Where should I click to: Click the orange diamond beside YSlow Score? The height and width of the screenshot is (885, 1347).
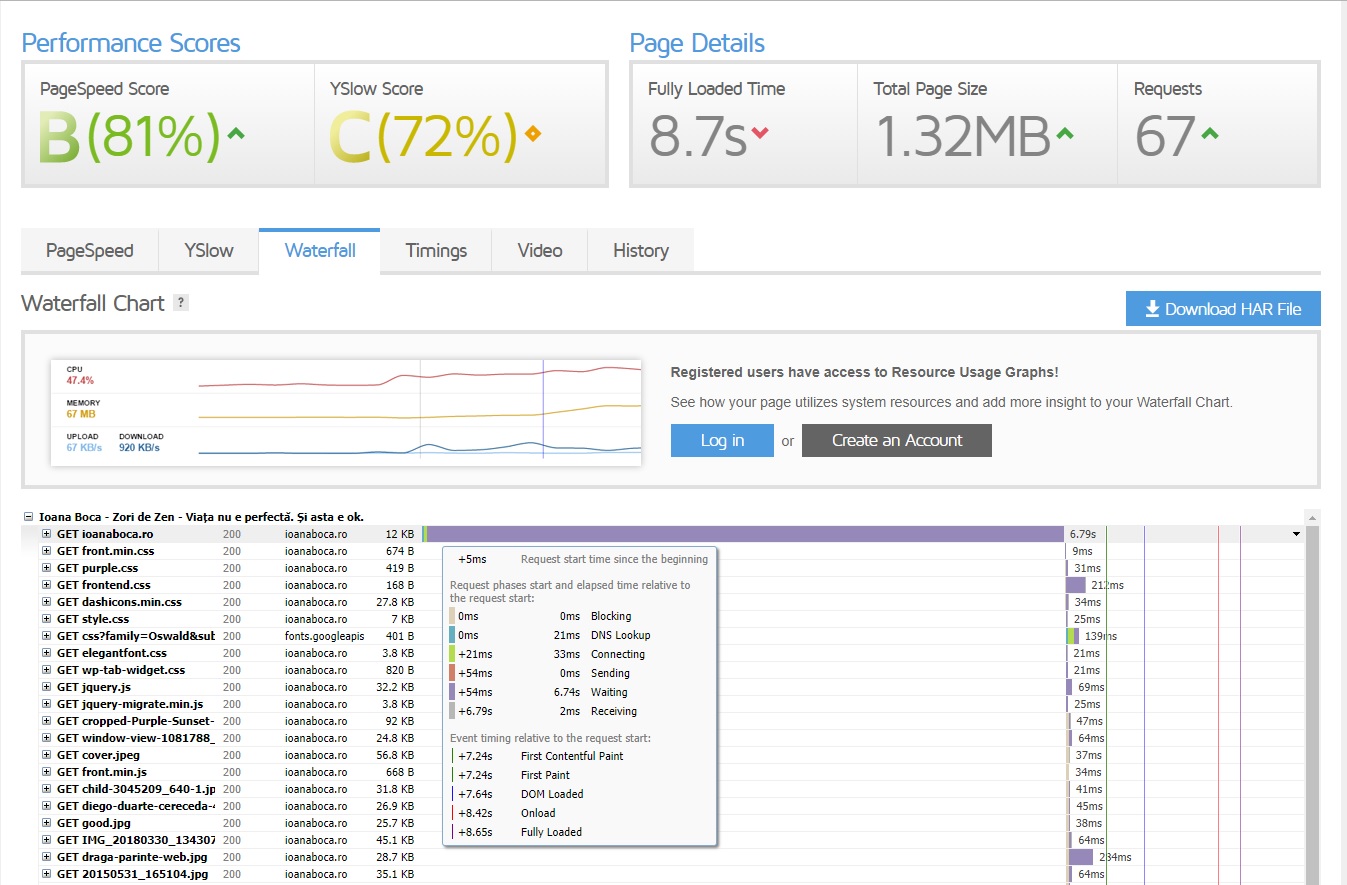pos(533,134)
